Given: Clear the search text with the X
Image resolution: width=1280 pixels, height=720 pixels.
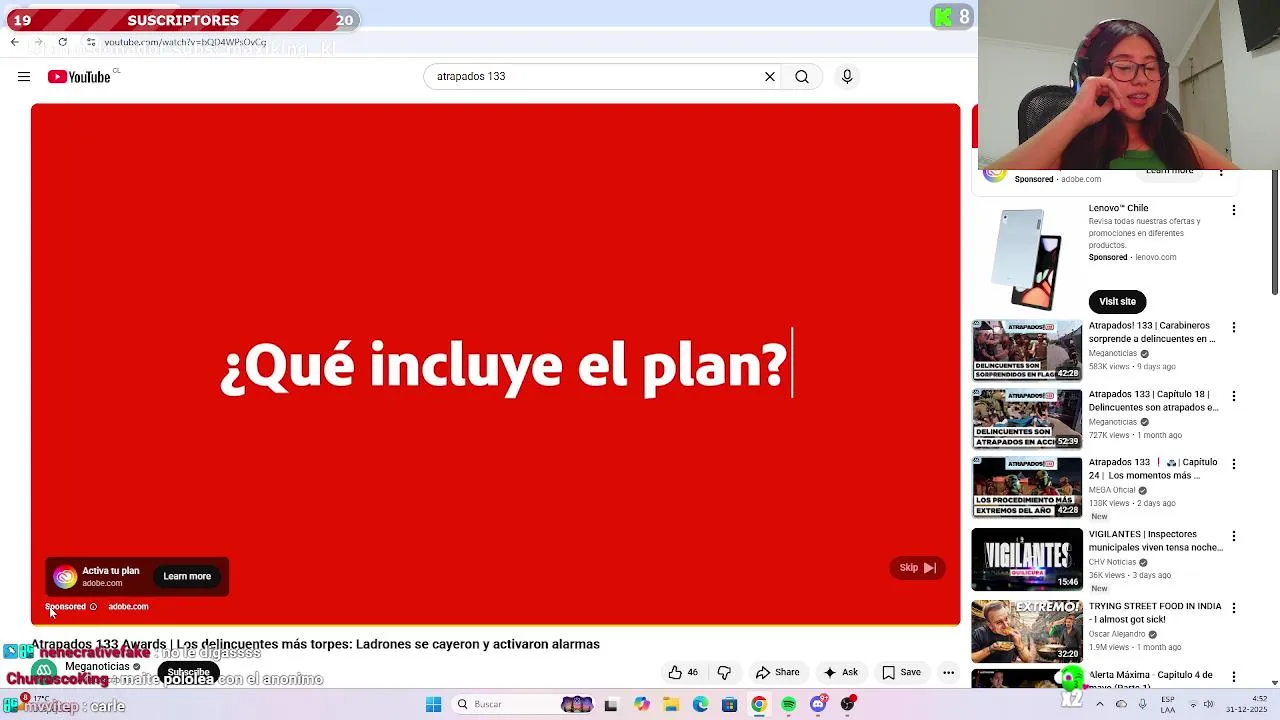Looking at the screenshot, I should tap(770, 77).
